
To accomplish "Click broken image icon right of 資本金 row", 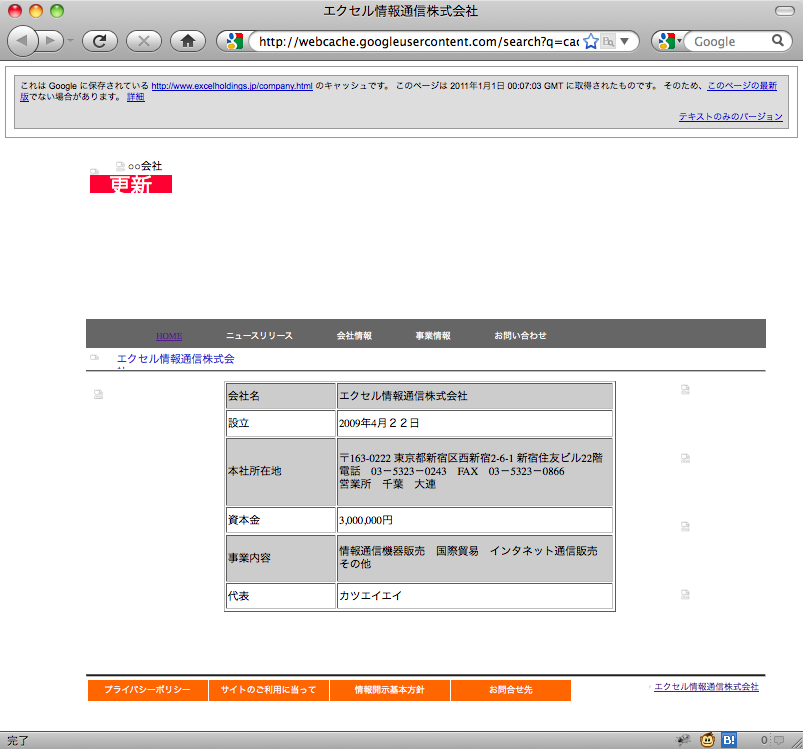I will coord(685,526).
